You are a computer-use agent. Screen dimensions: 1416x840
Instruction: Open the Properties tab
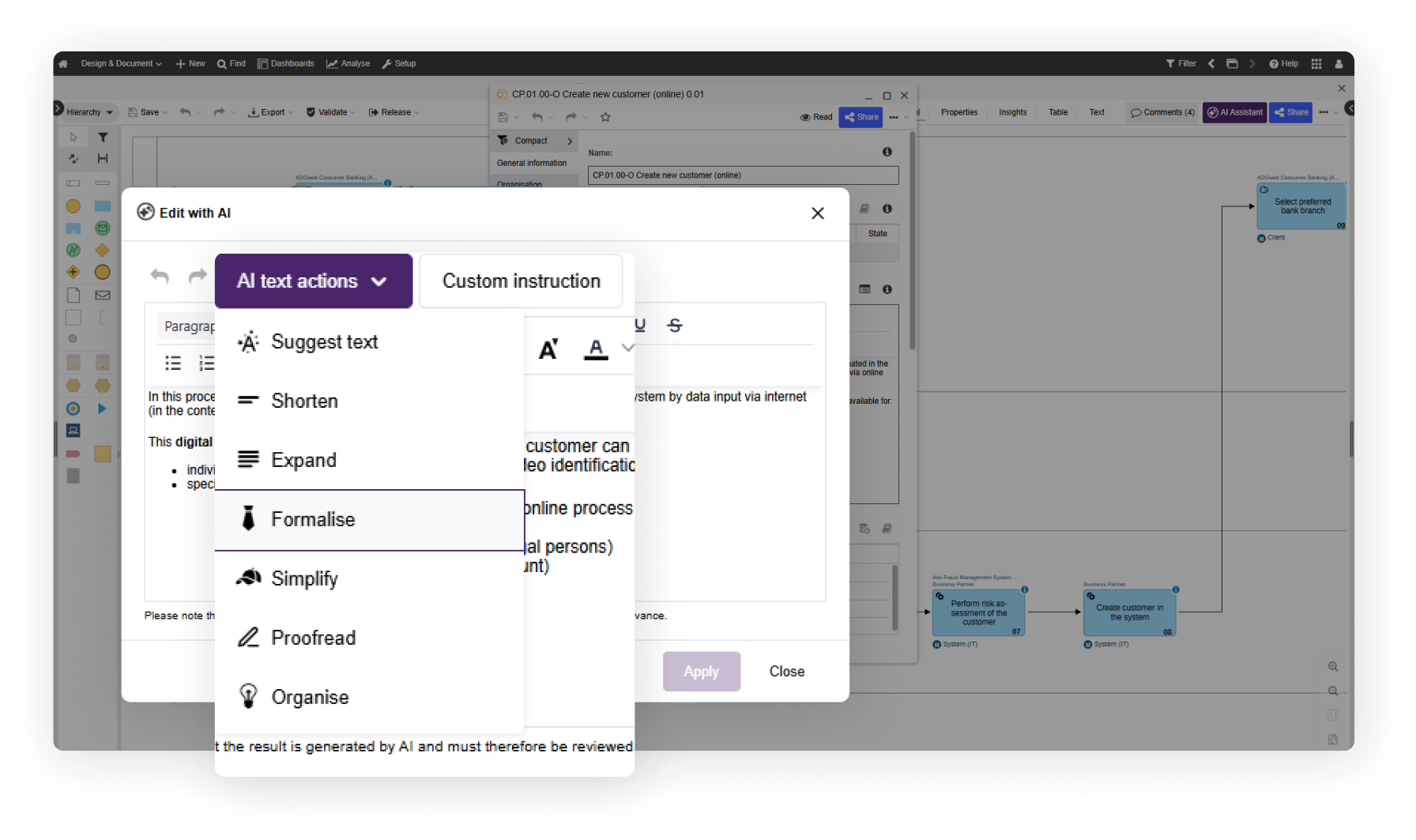959,112
